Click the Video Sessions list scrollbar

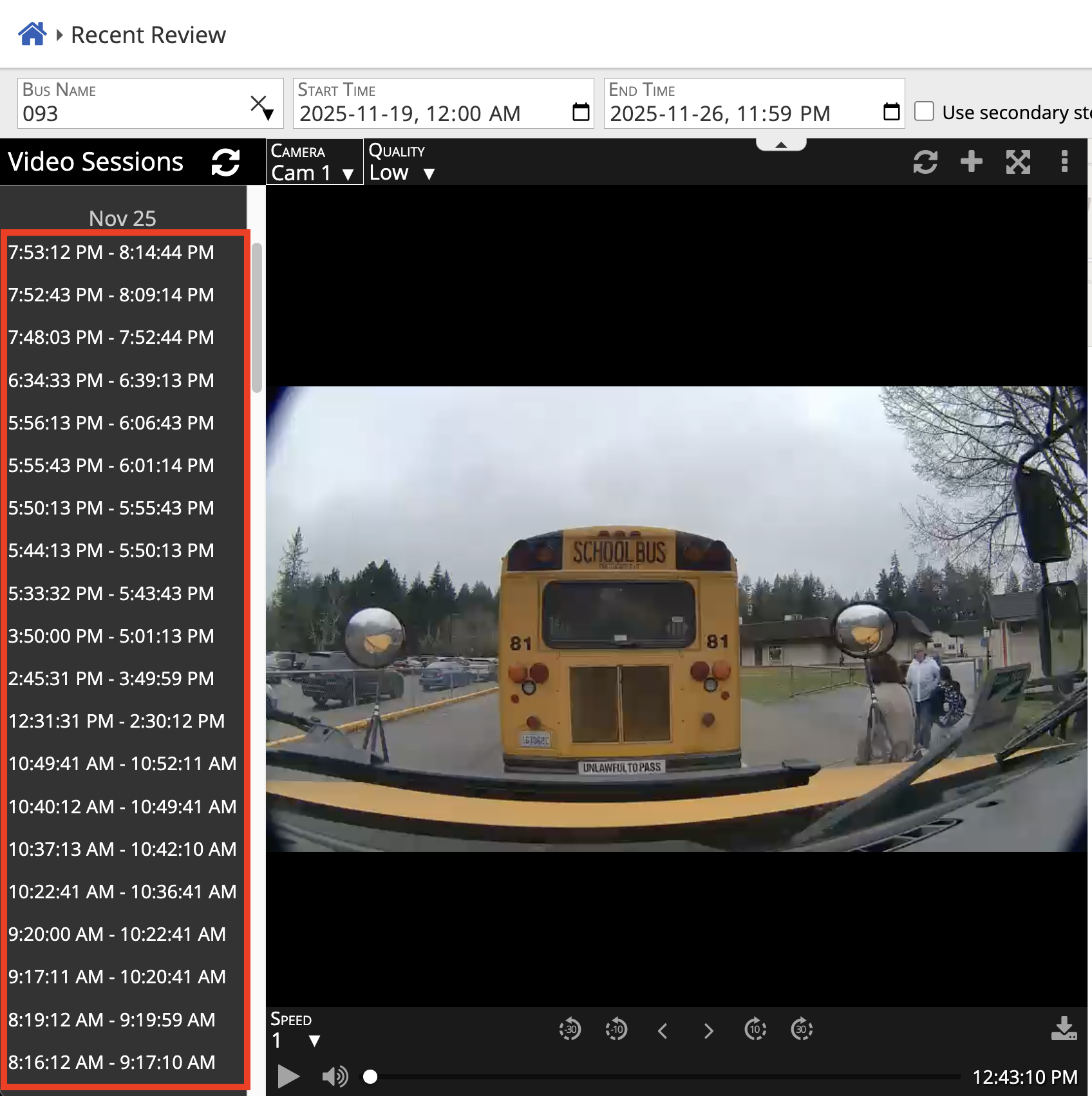(257, 317)
